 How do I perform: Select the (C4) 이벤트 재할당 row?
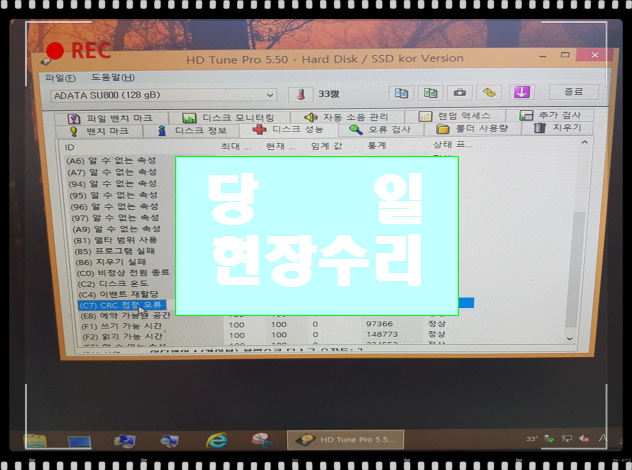click(119, 295)
